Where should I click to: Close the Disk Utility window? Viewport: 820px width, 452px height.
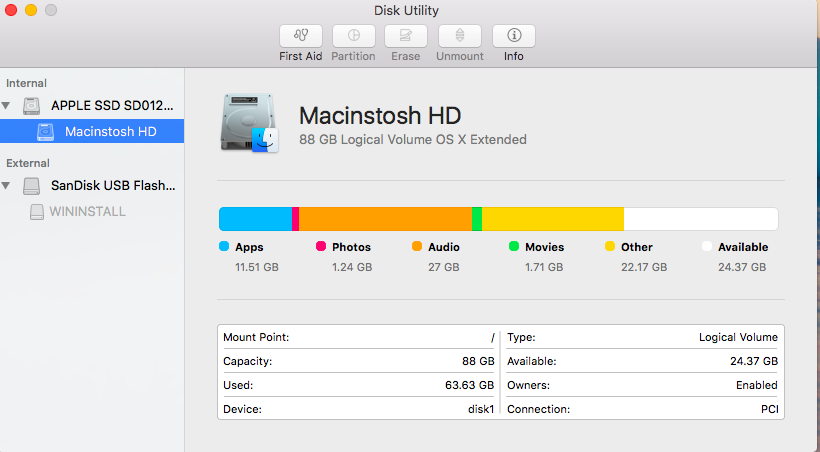pos(11,10)
